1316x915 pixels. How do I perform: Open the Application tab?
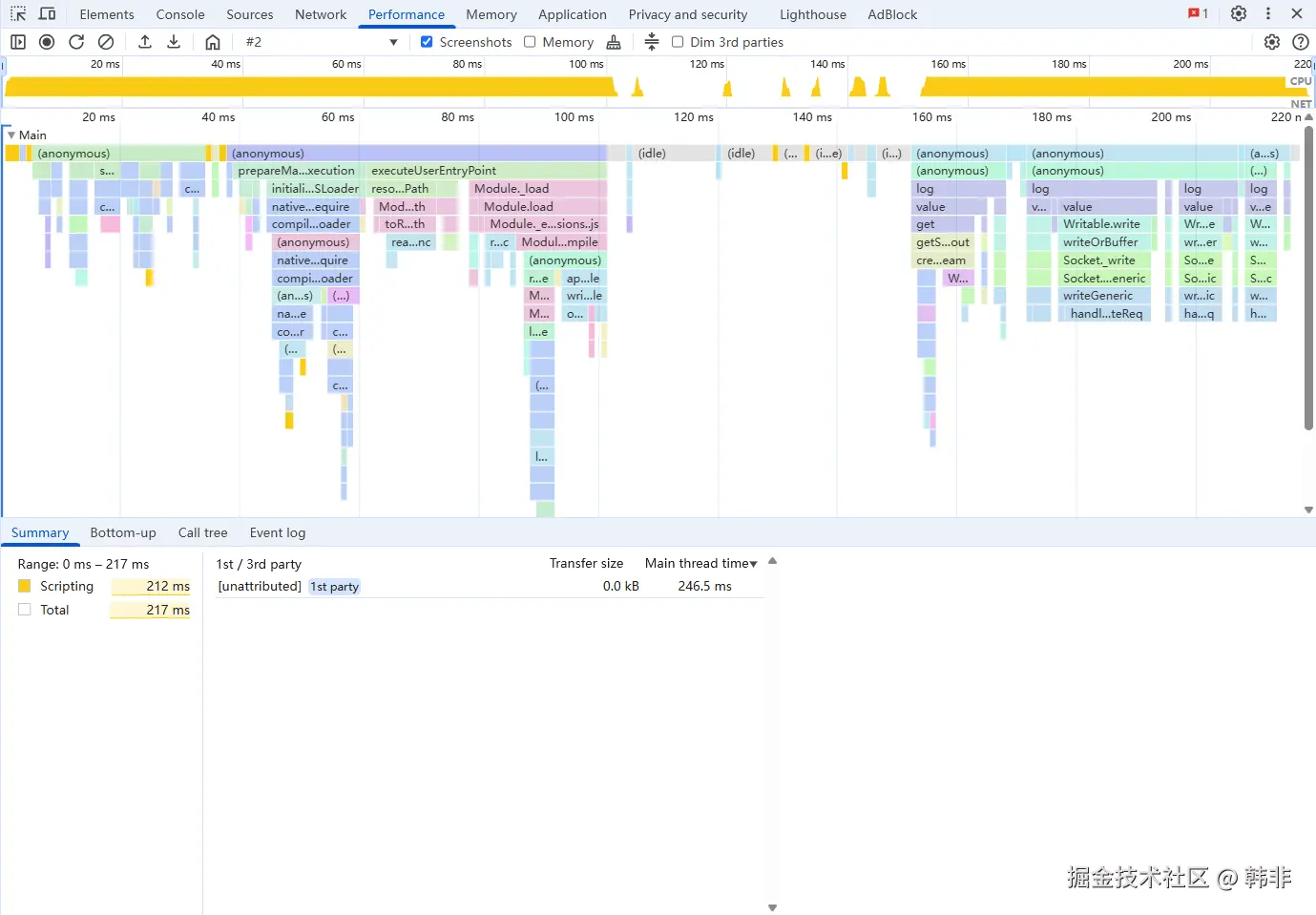coord(573,14)
